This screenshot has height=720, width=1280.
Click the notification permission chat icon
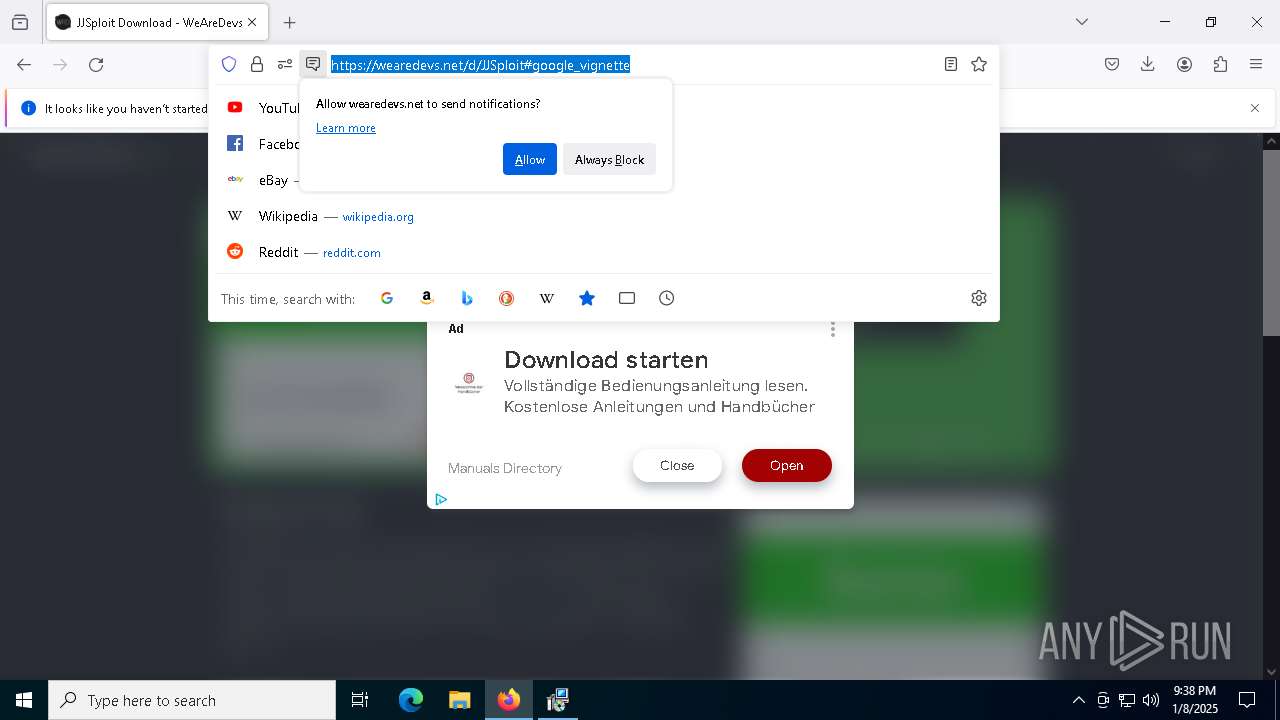(313, 64)
